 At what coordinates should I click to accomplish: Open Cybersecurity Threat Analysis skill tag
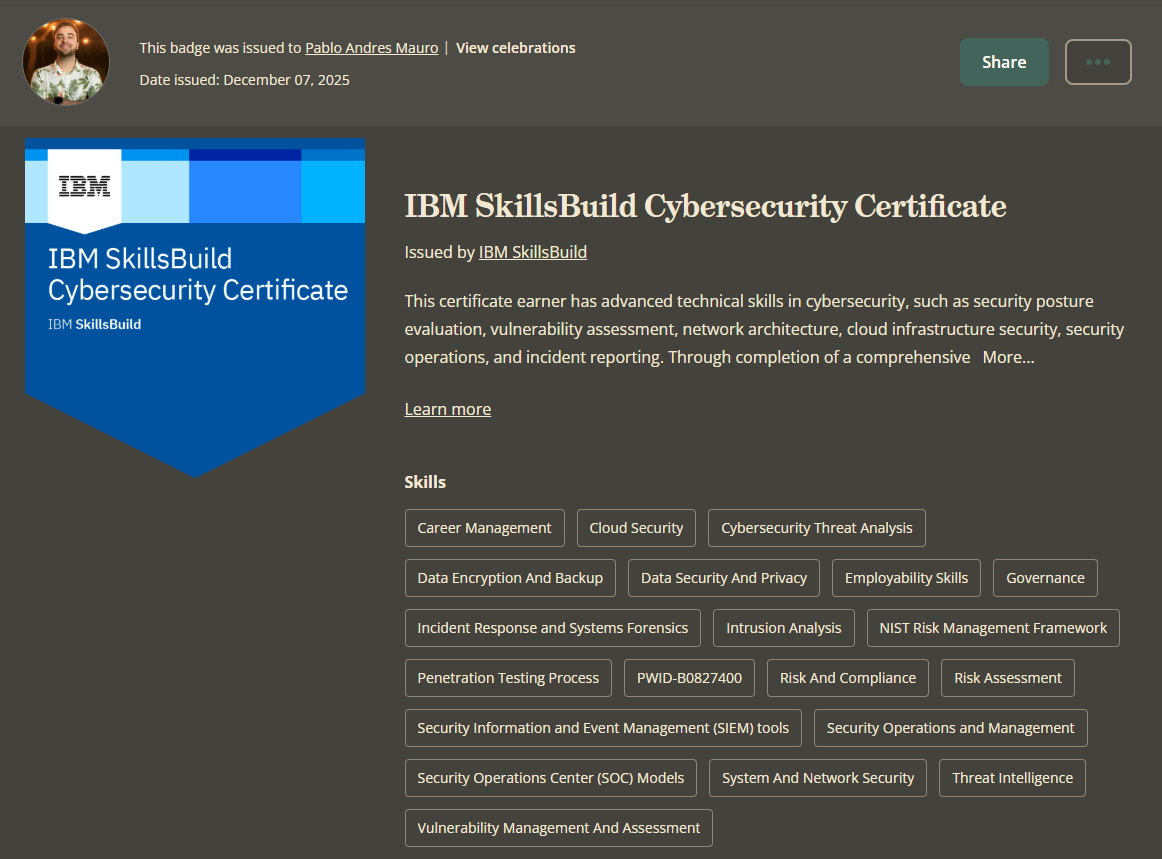pos(817,528)
